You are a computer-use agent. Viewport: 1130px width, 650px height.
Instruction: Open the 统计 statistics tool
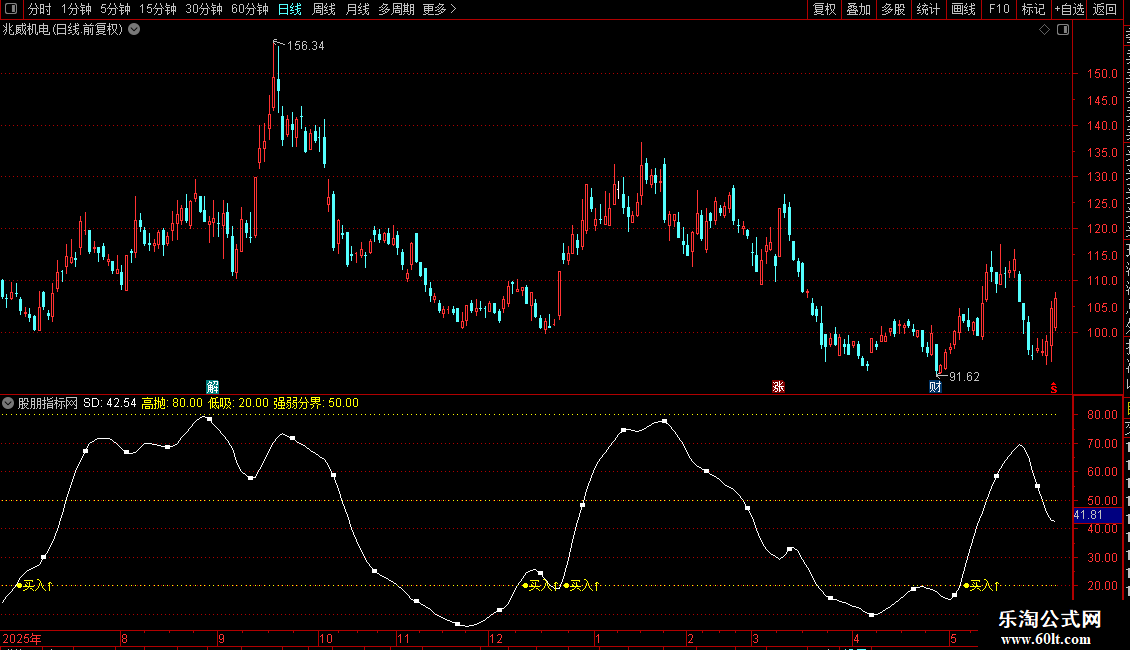(927, 9)
